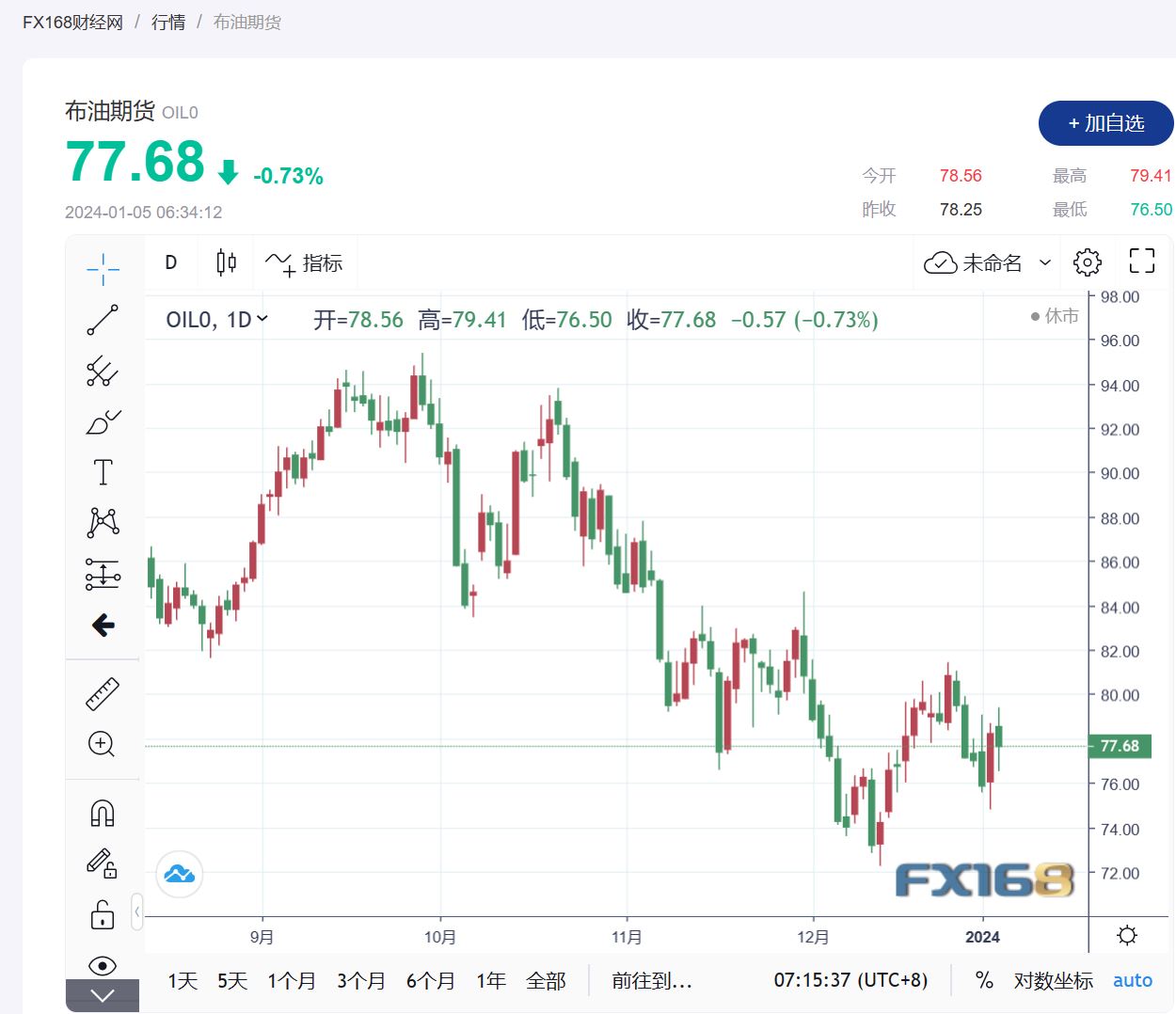
Task: Click the 加自选 button
Action: tap(1105, 123)
